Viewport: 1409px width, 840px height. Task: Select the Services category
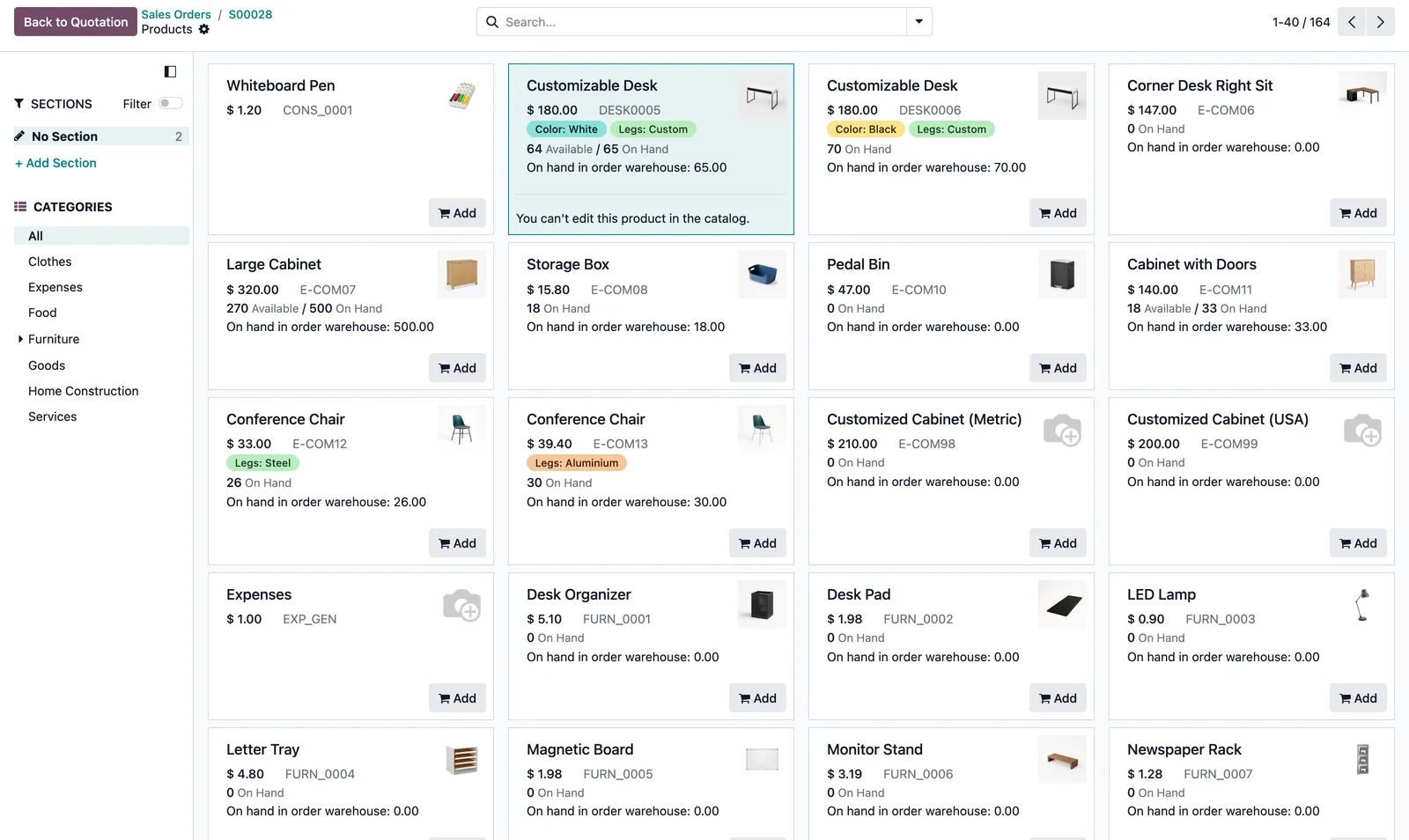pyautogui.click(x=53, y=416)
